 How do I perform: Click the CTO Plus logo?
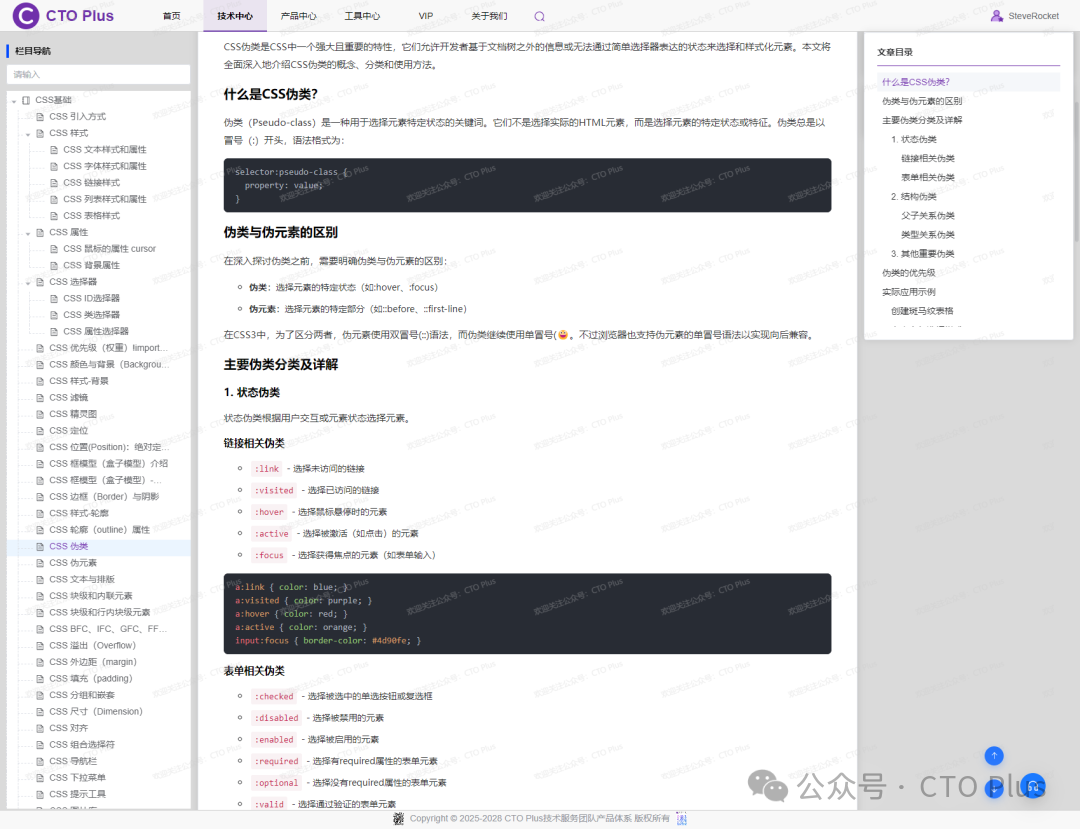point(63,15)
